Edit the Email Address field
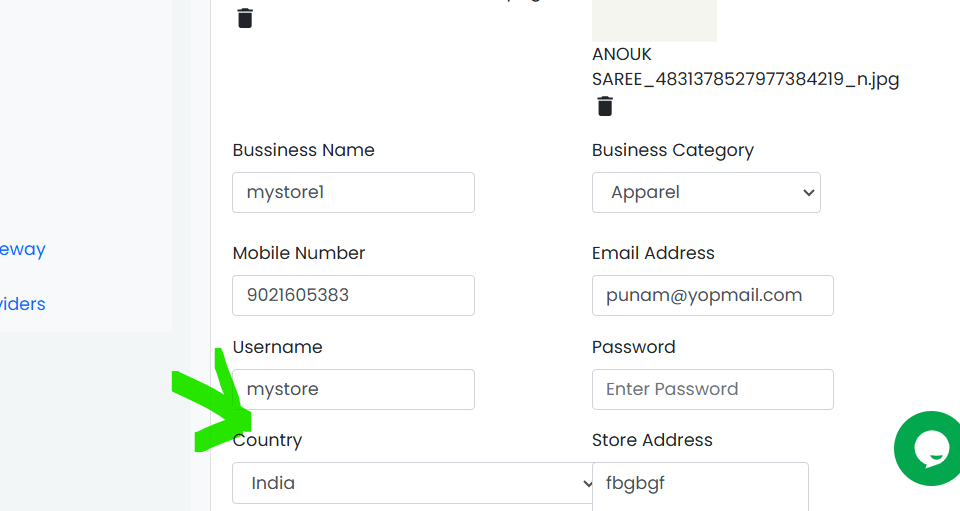 [713, 296]
